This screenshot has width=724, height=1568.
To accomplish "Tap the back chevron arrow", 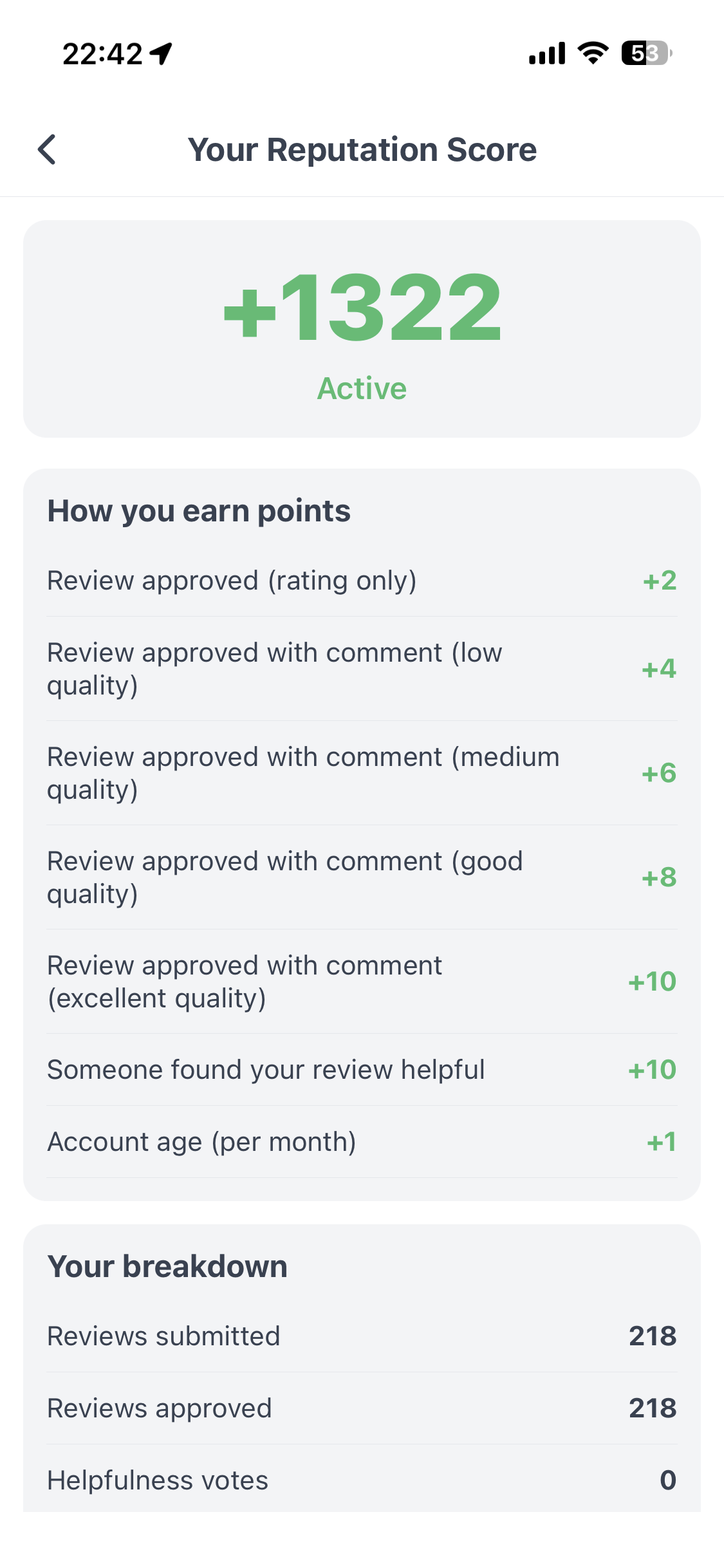I will [47, 150].
